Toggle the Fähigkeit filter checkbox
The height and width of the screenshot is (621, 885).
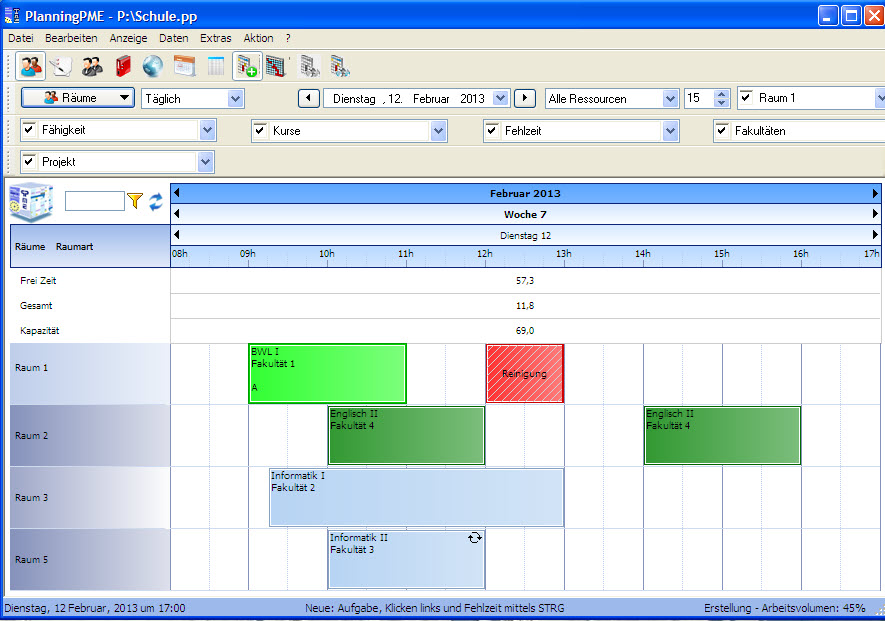coord(29,130)
